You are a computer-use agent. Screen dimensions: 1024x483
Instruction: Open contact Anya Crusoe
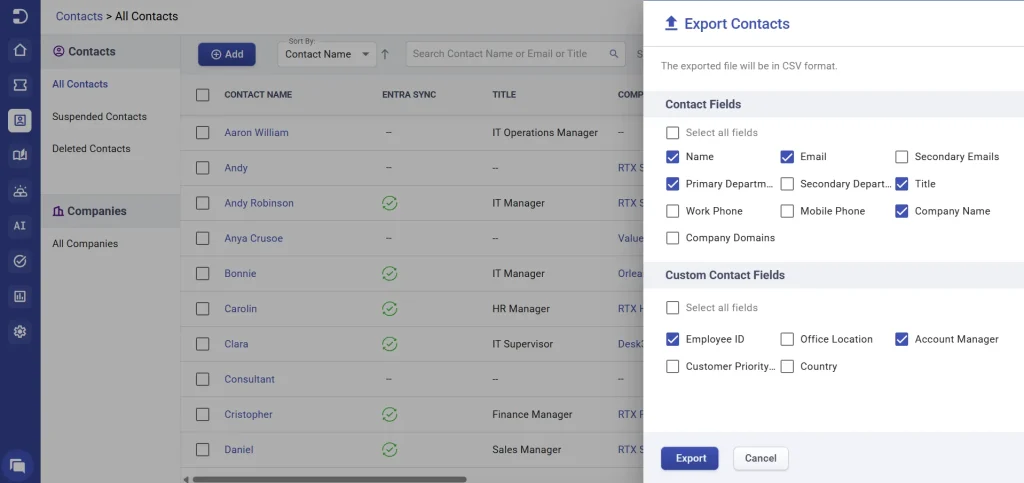coord(253,238)
